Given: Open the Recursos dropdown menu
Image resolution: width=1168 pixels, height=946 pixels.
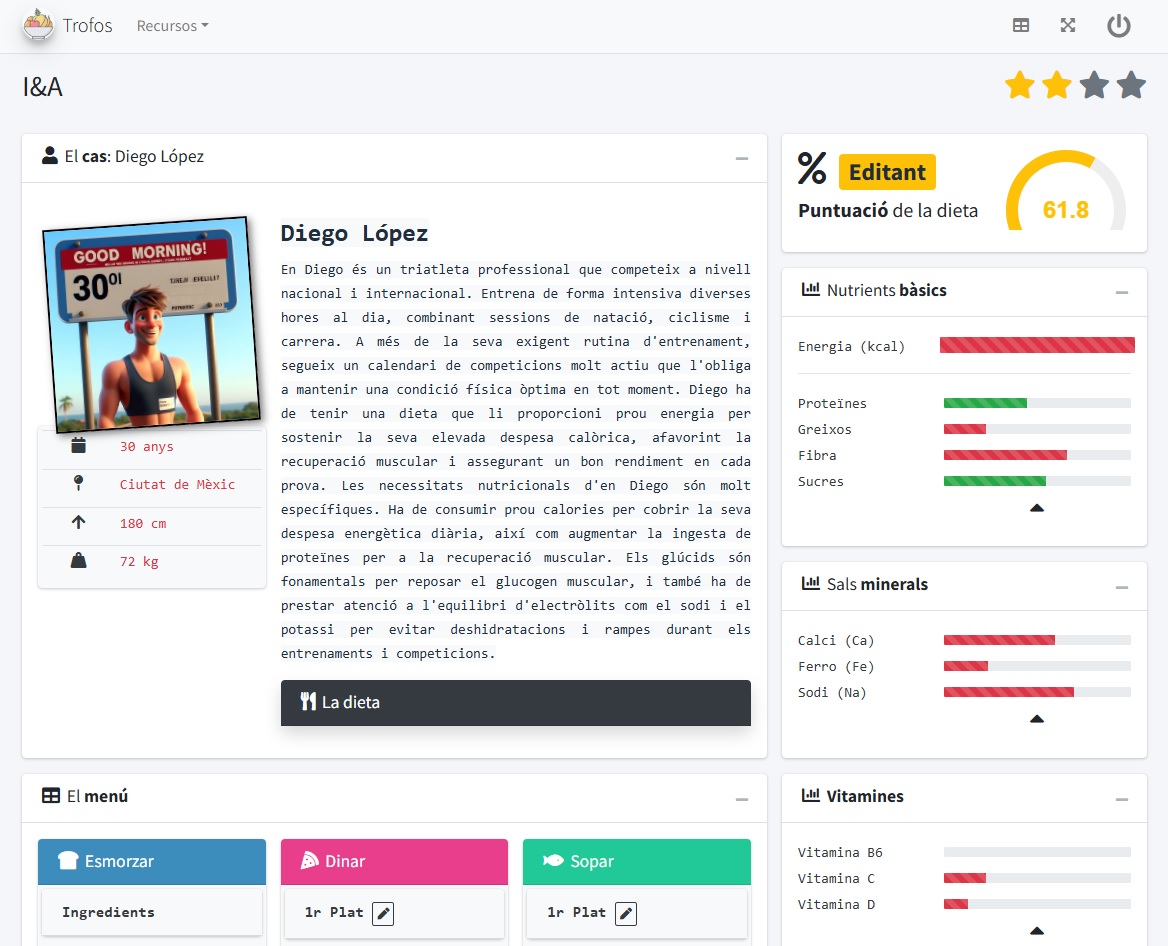Looking at the screenshot, I should [x=172, y=25].
